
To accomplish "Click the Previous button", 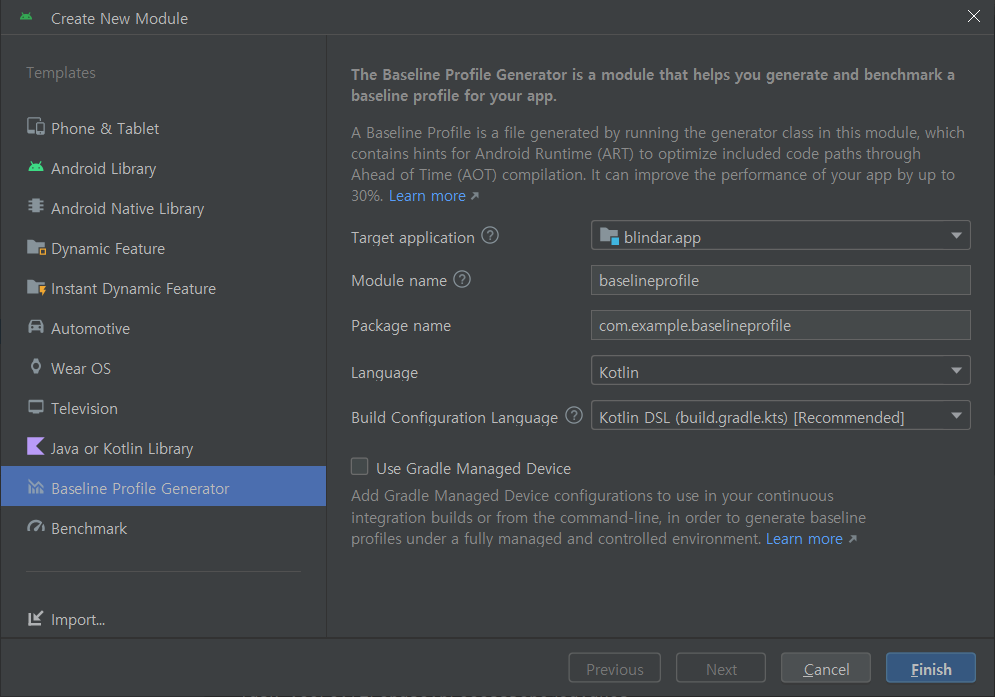I will [x=614, y=668].
